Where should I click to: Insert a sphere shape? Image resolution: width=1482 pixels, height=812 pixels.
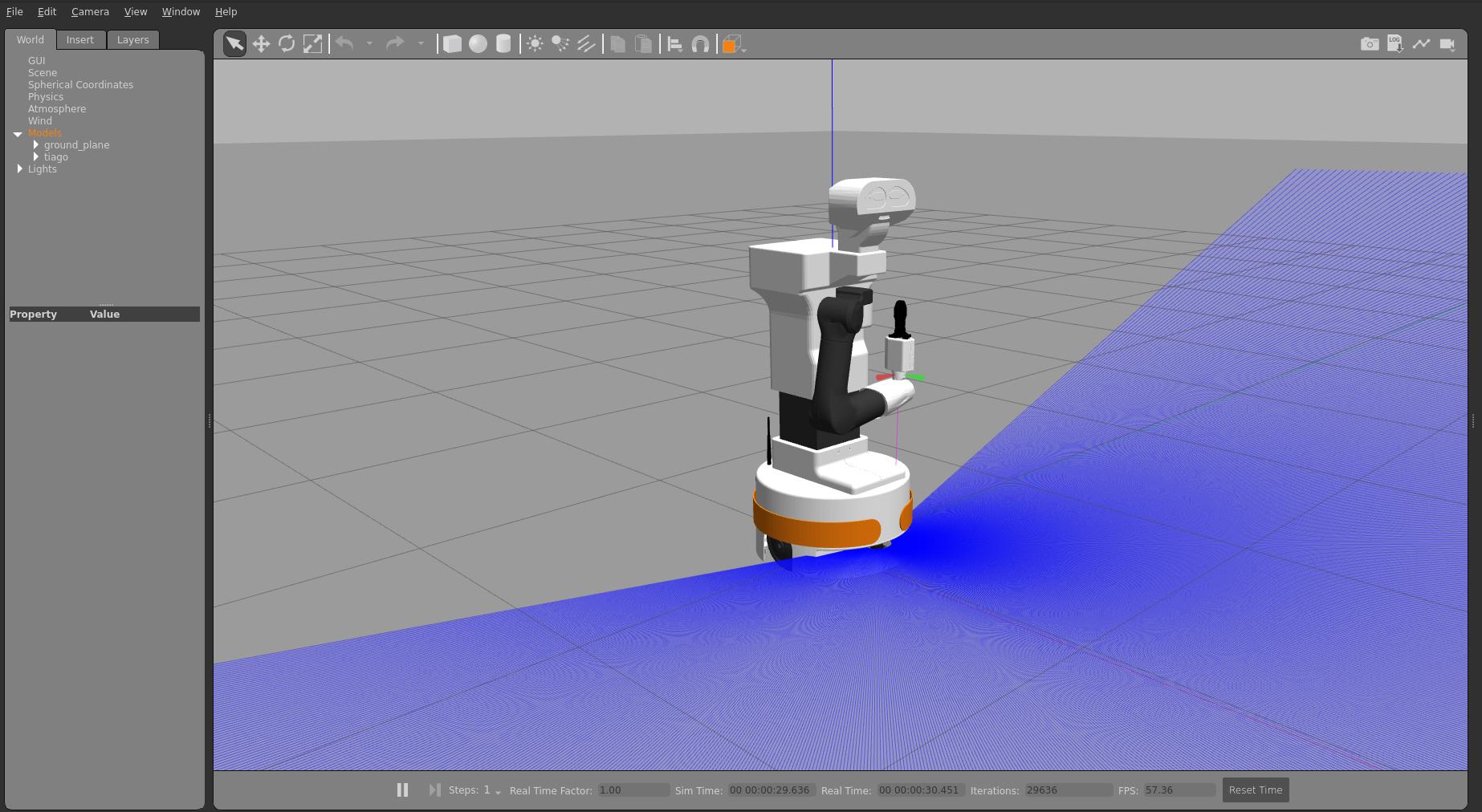click(x=478, y=44)
